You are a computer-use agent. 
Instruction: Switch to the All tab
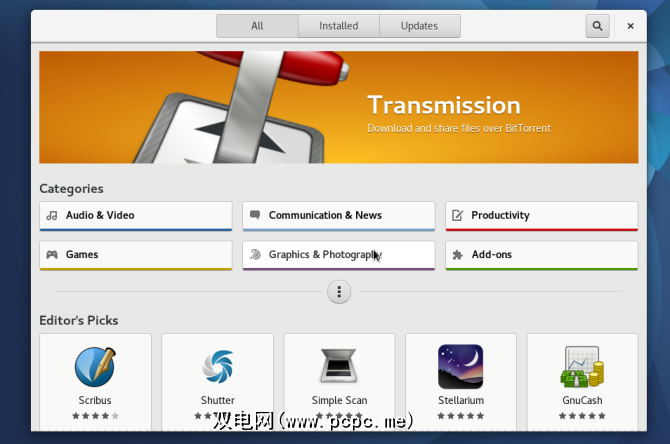click(x=257, y=26)
